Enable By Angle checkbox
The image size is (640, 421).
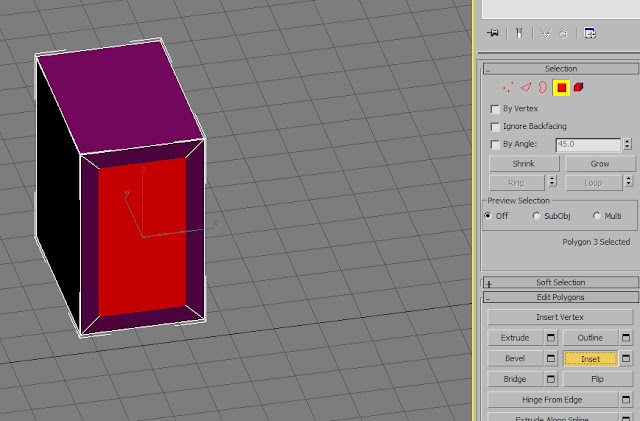point(495,145)
